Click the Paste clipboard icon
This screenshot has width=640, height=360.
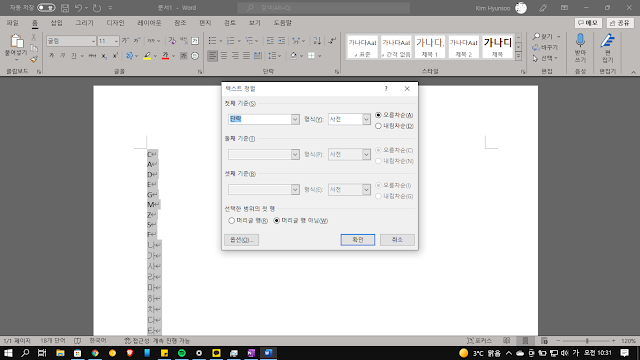[16, 41]
